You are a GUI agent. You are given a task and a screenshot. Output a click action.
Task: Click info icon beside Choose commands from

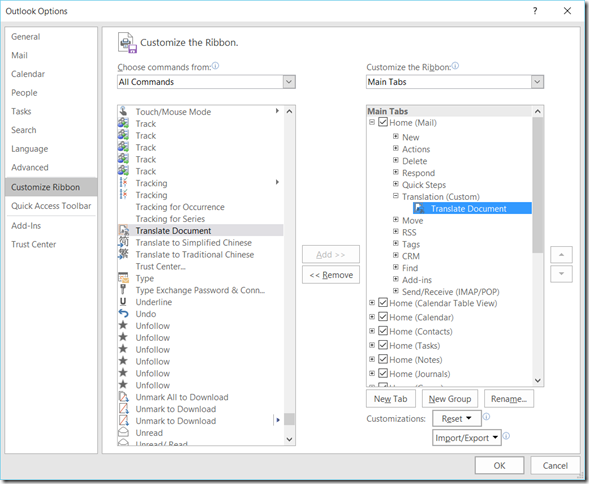tap(216, 66)
